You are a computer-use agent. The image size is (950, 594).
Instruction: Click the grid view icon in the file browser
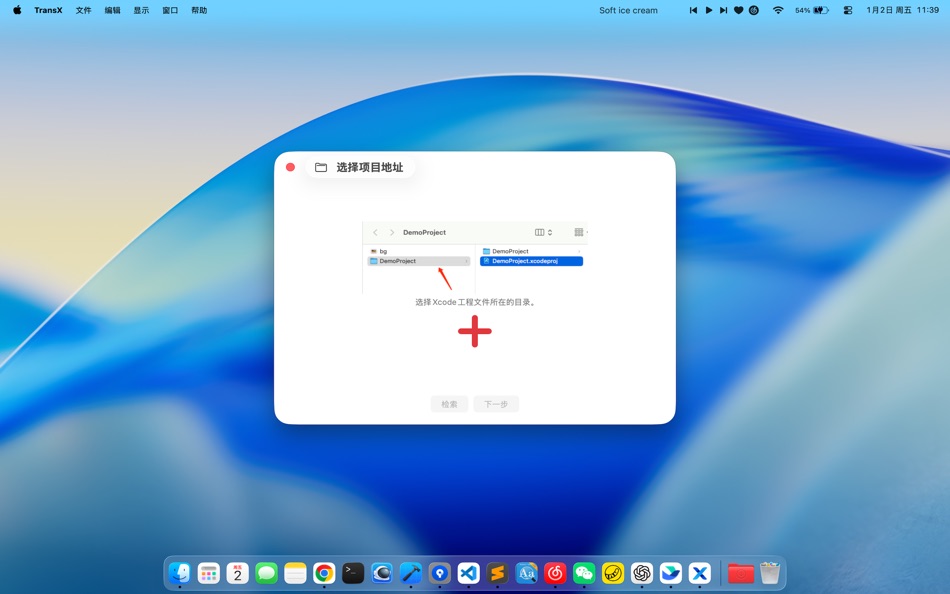578,232
